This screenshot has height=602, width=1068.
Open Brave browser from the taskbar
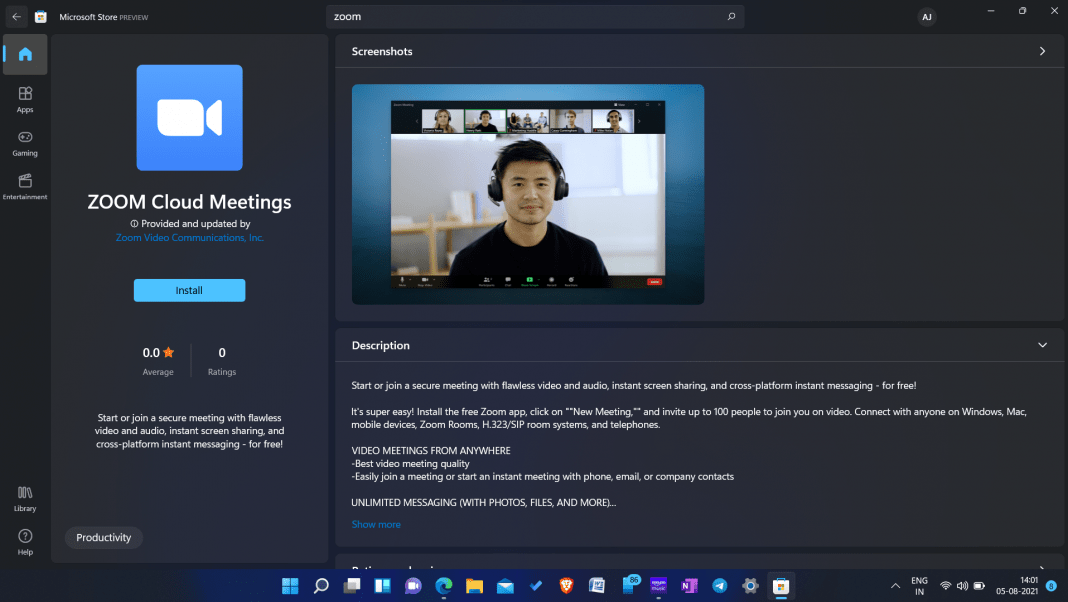point(566,586)
